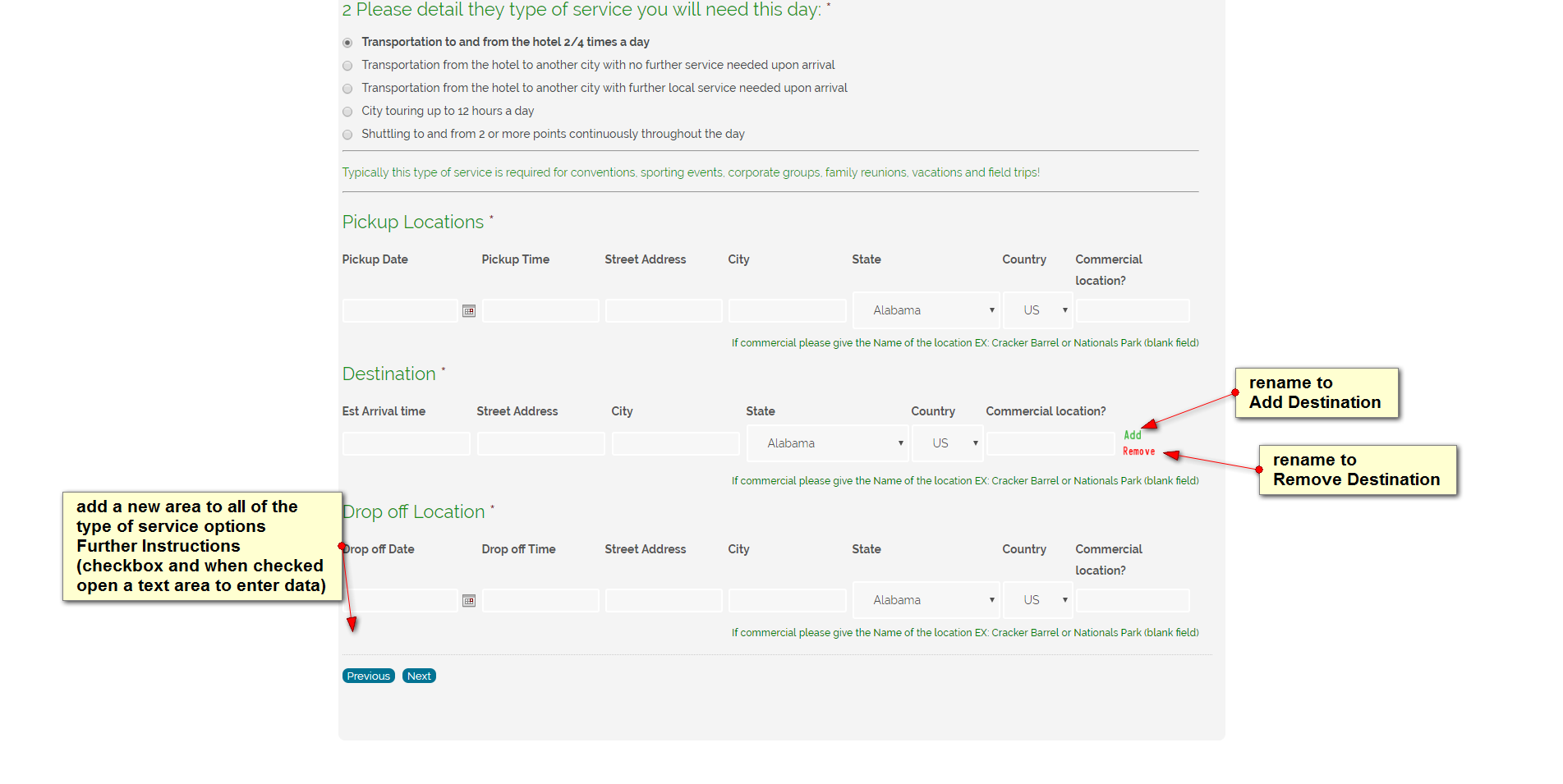Open the Drop off Location State dropdown

926,600
